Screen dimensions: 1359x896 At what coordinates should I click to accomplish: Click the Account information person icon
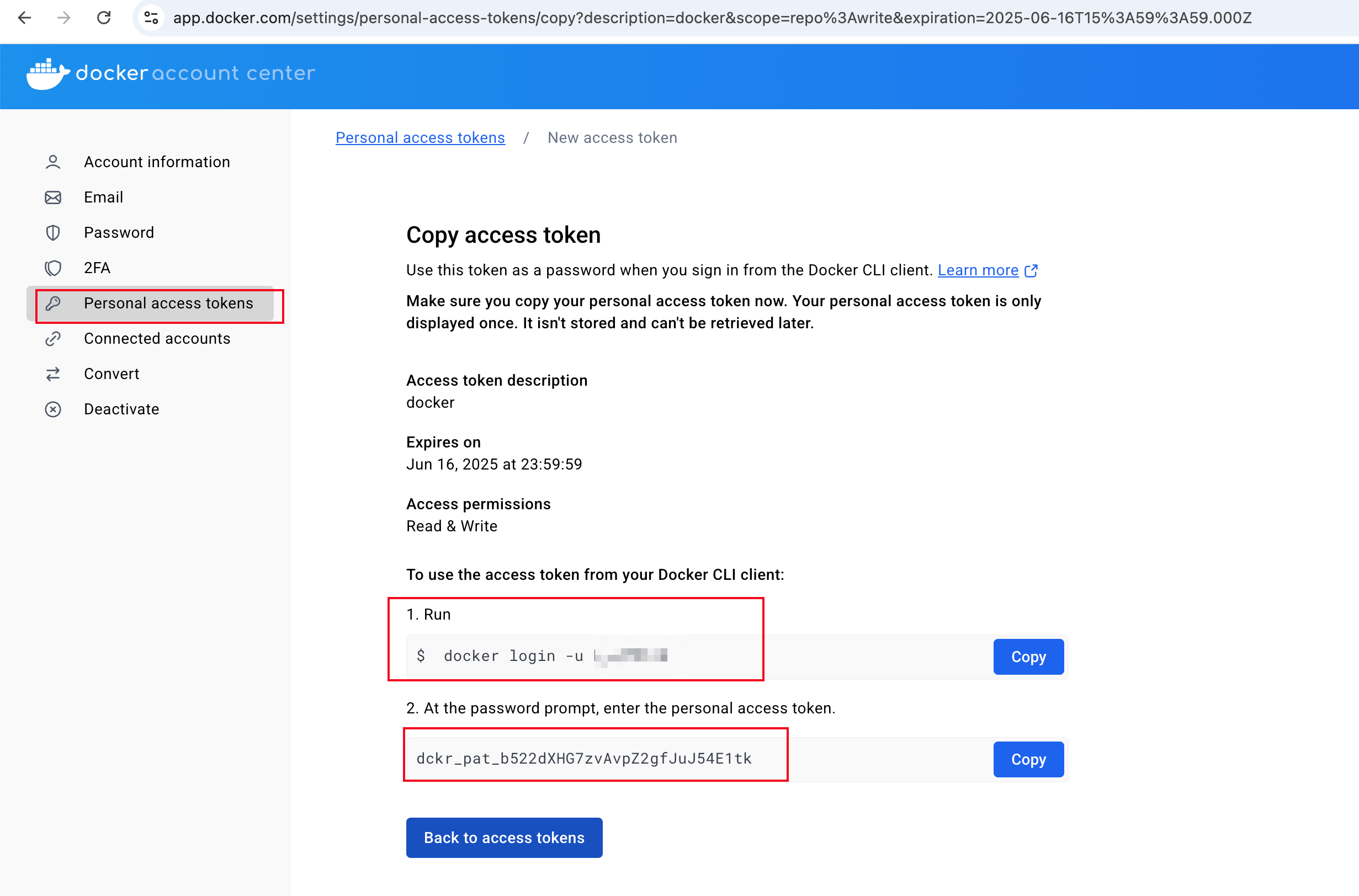[53, 162]
